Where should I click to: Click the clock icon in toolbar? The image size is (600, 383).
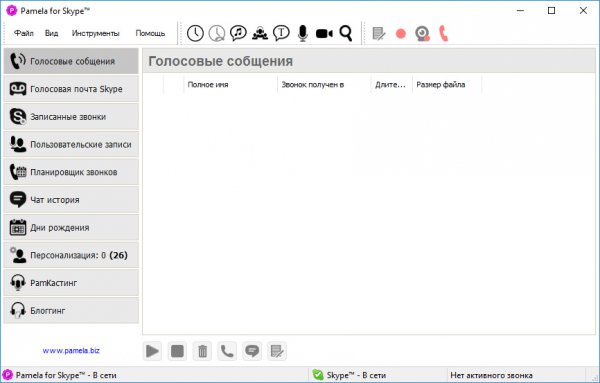click(x=195, y=33)
